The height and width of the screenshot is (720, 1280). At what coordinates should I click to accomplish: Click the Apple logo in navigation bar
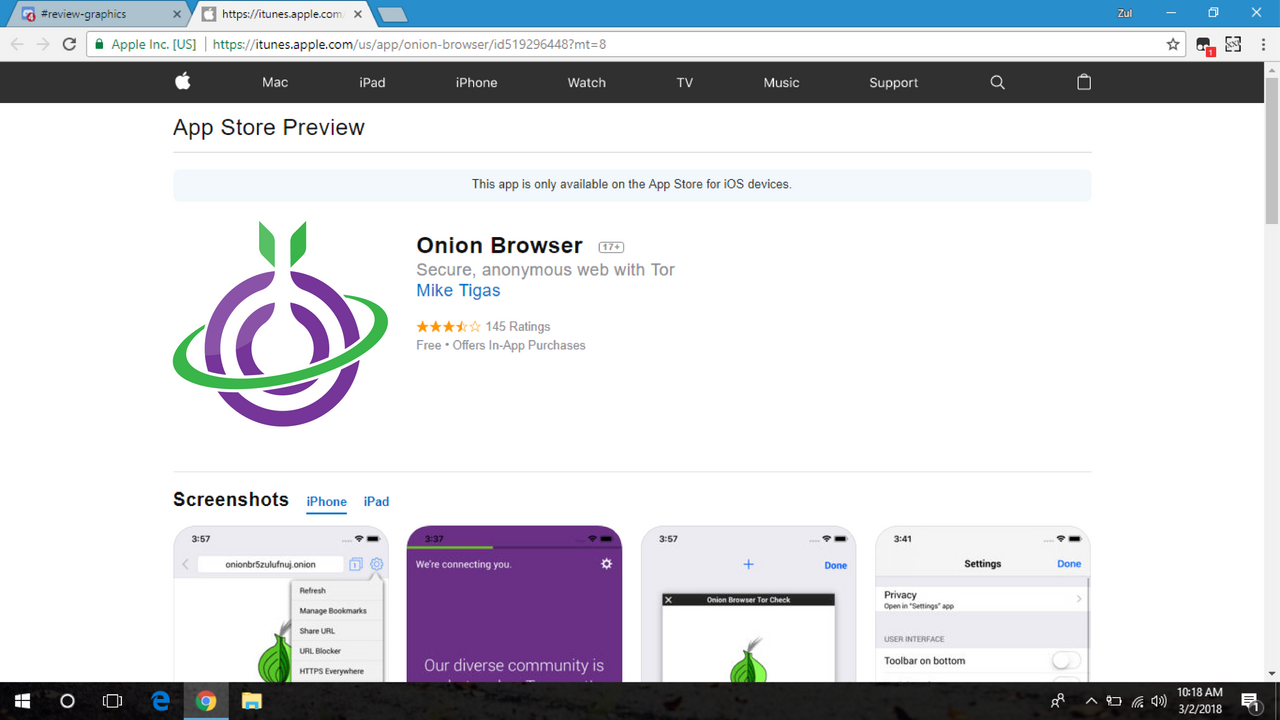point(183,82)
